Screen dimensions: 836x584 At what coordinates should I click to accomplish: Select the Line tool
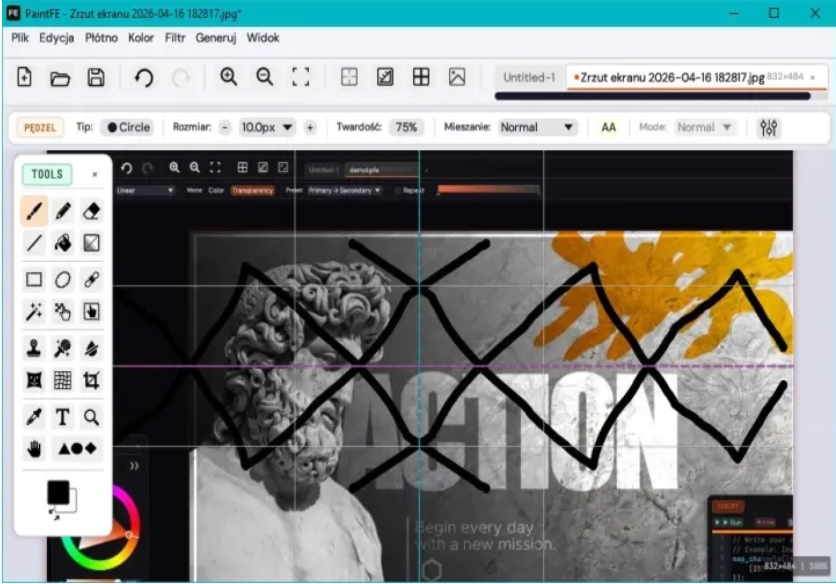pyautogui.click(x=34, y=243)
